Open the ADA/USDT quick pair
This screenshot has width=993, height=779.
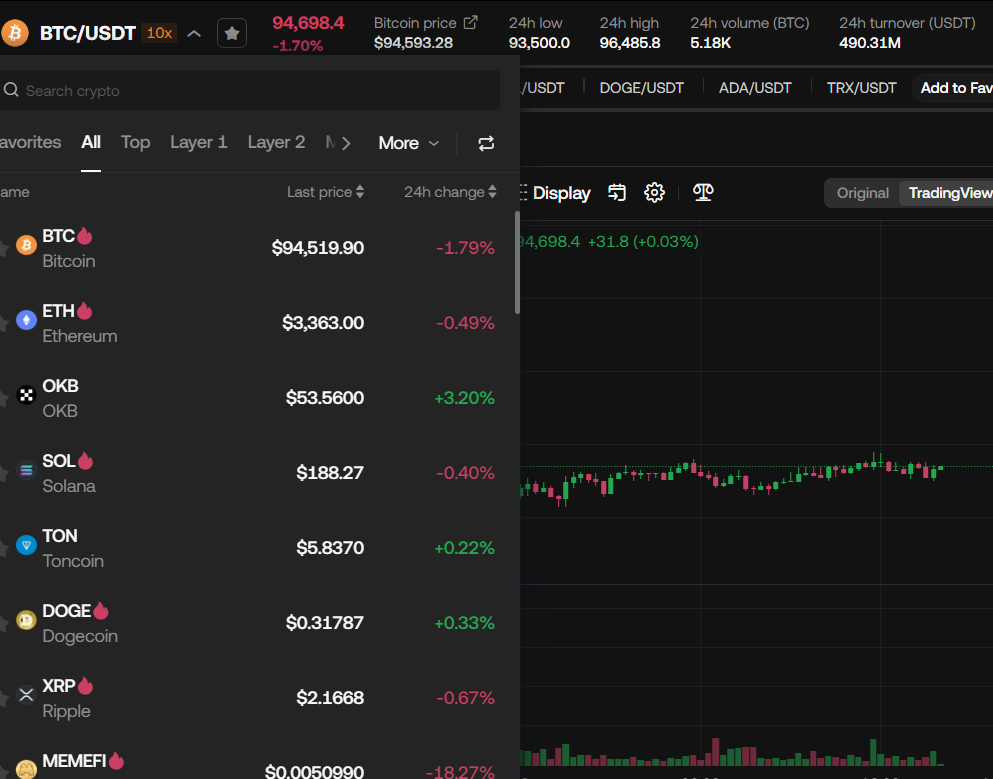[x=755, y=88]
